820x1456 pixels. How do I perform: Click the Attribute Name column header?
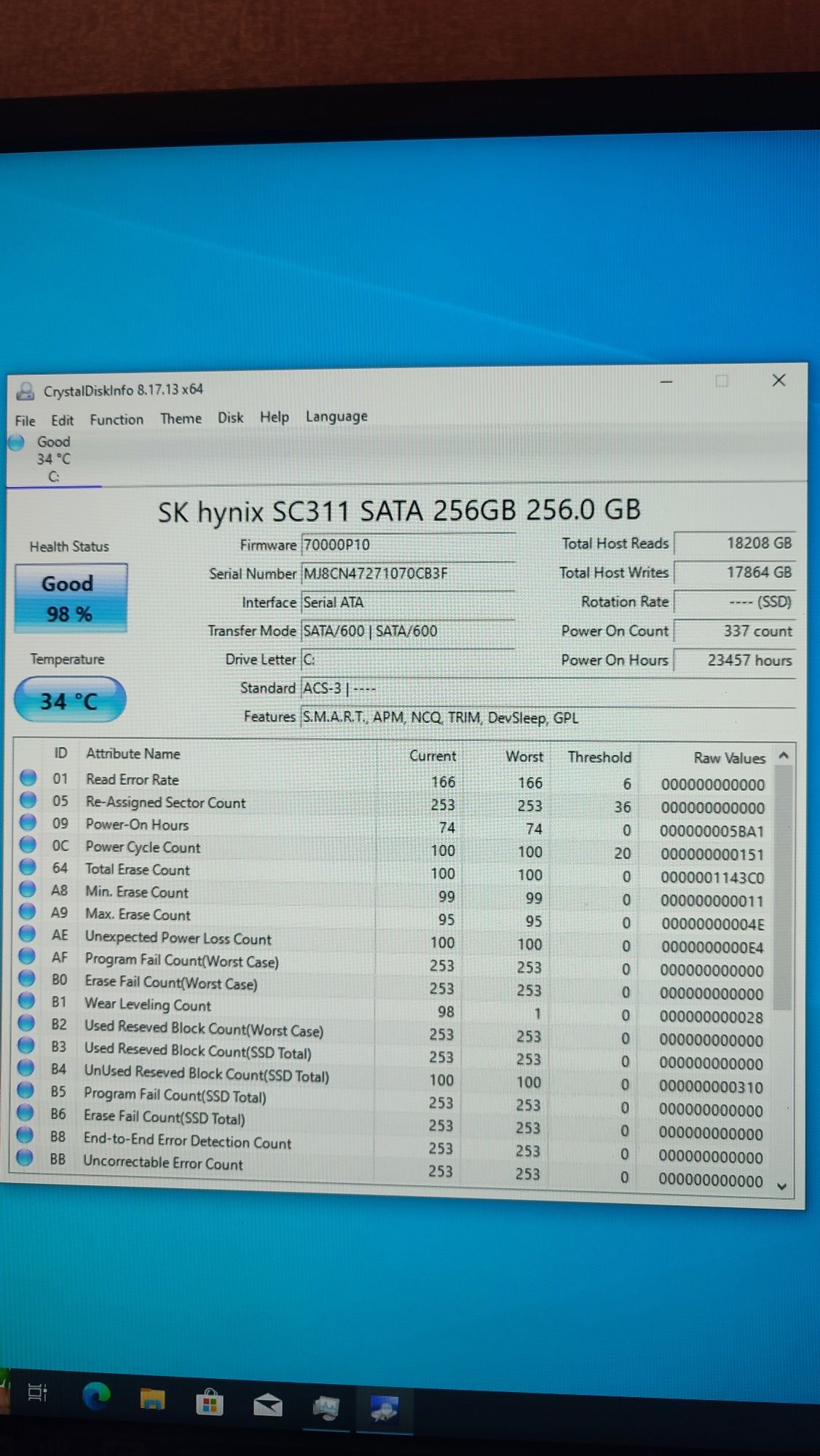tap(133, 753)
